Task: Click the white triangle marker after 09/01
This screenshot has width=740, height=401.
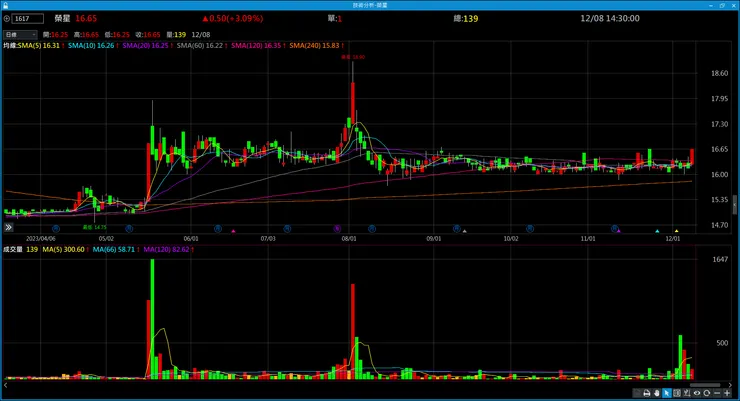Action: coord(464,231)
